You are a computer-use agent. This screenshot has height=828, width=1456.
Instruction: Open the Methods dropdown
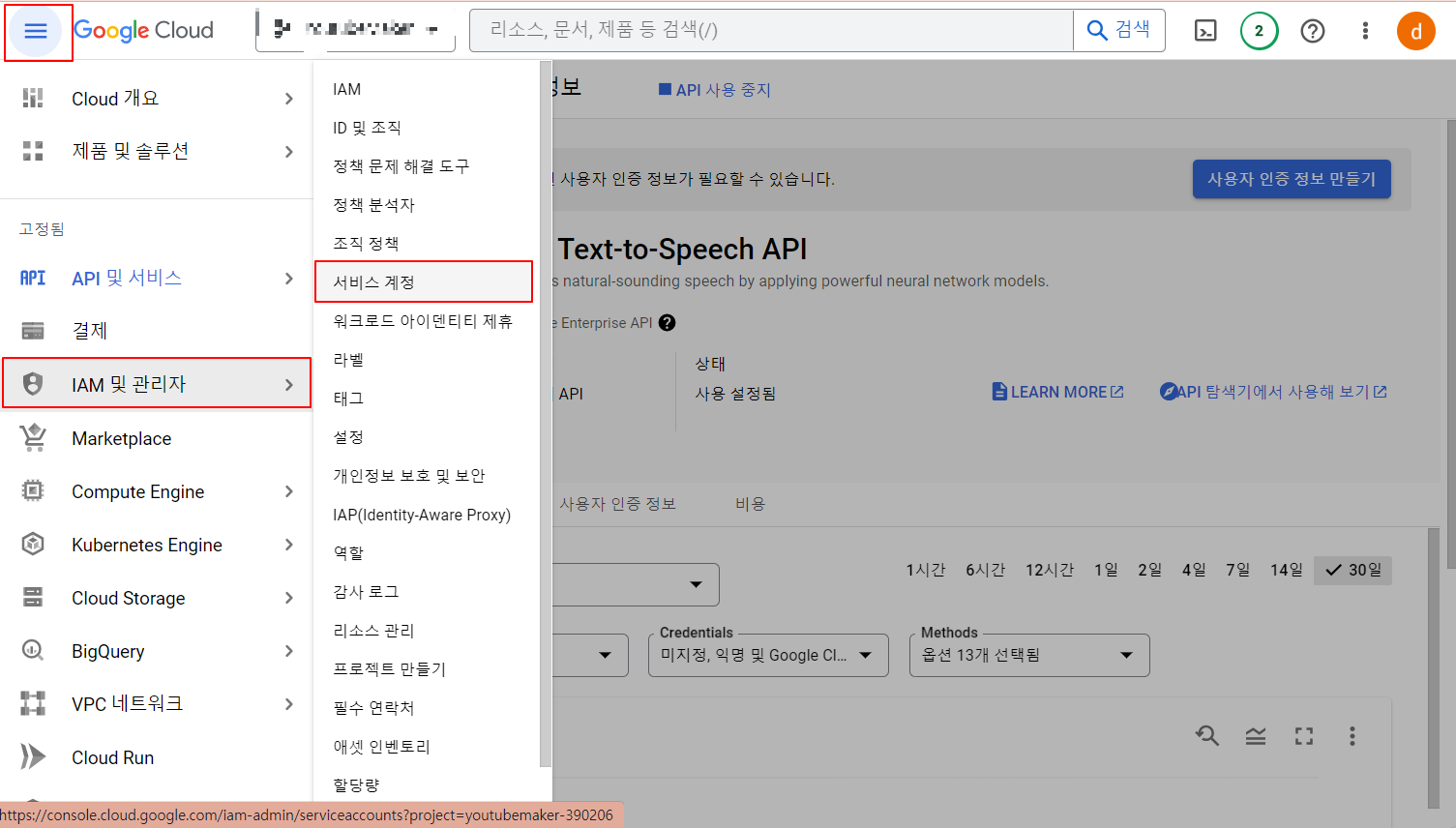[1029, 655]
